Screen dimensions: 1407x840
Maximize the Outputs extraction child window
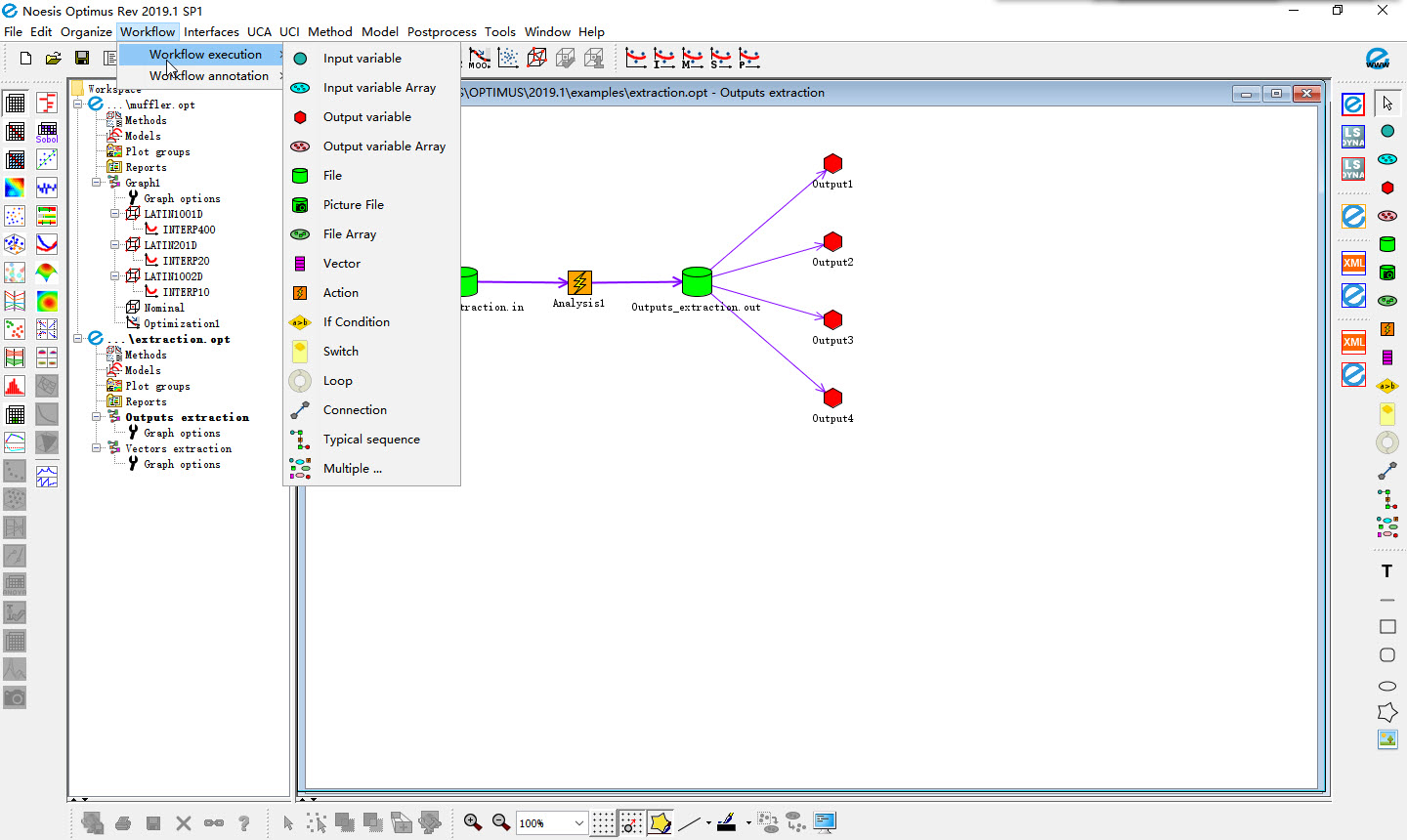pyautogui.click(x=1276, y=94)
